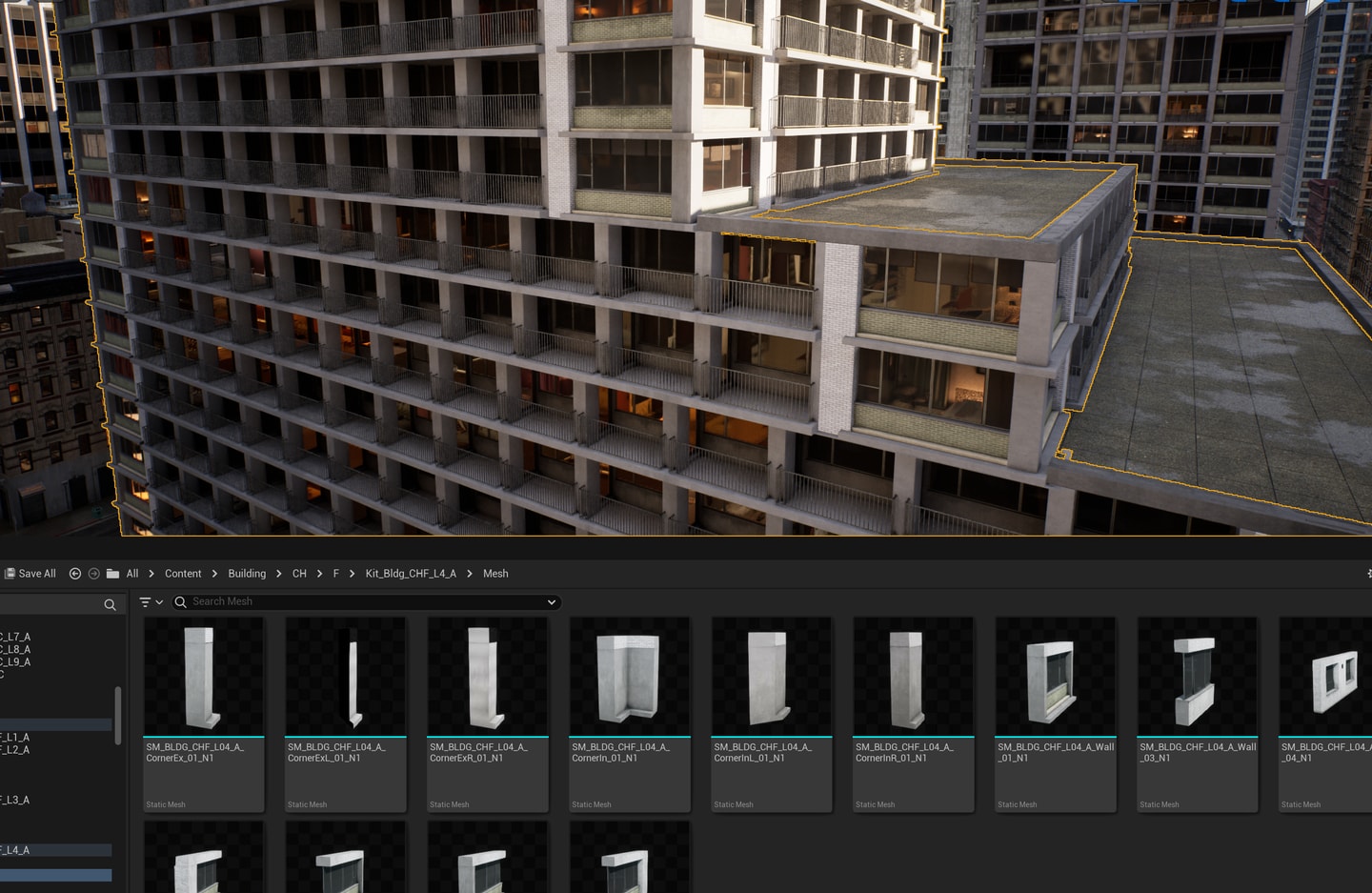
Task: Select the CornerExR_01_N1 mesh thumbnail
Action: (x=488, y=677)
